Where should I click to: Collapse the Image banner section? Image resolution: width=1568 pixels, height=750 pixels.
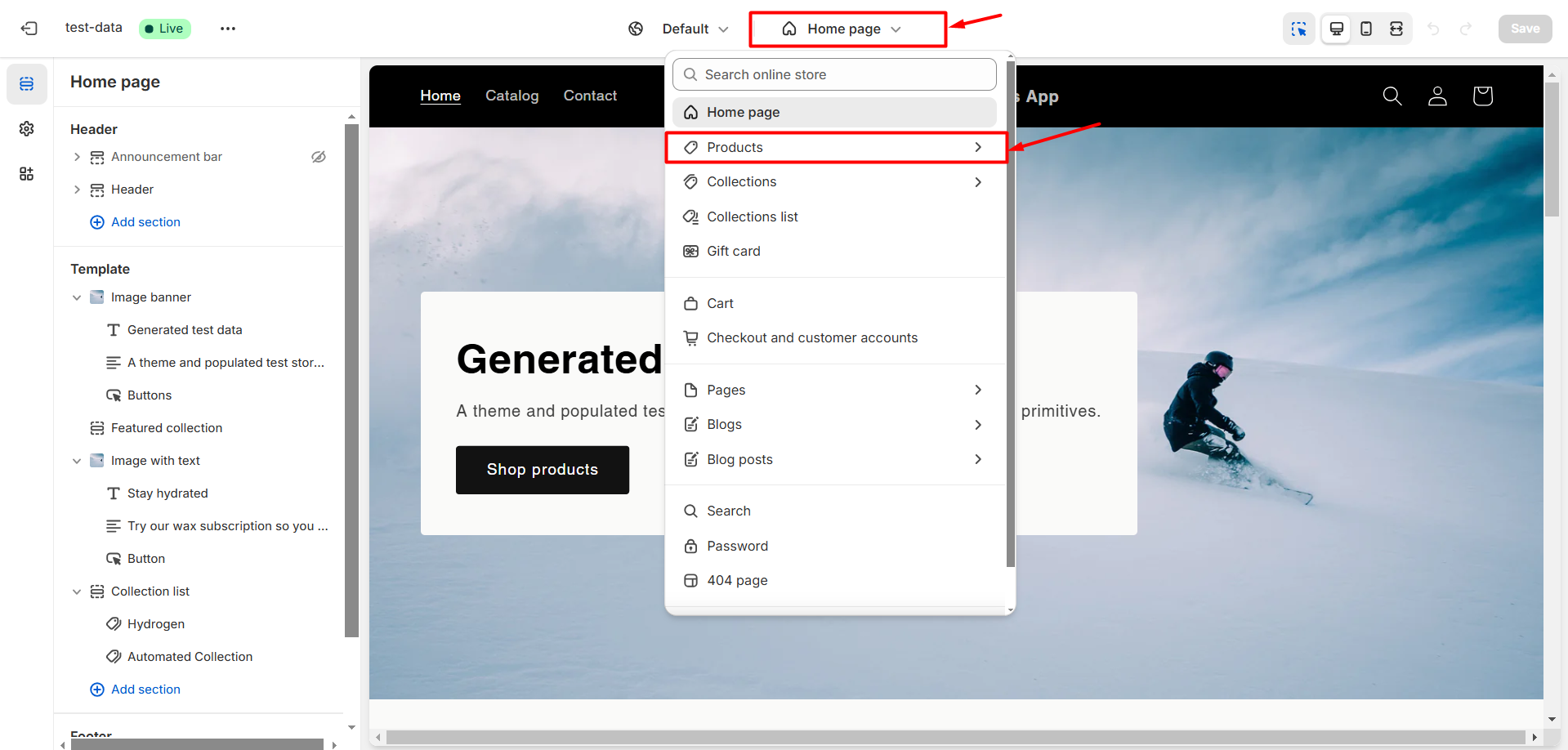tap(77, 297)
